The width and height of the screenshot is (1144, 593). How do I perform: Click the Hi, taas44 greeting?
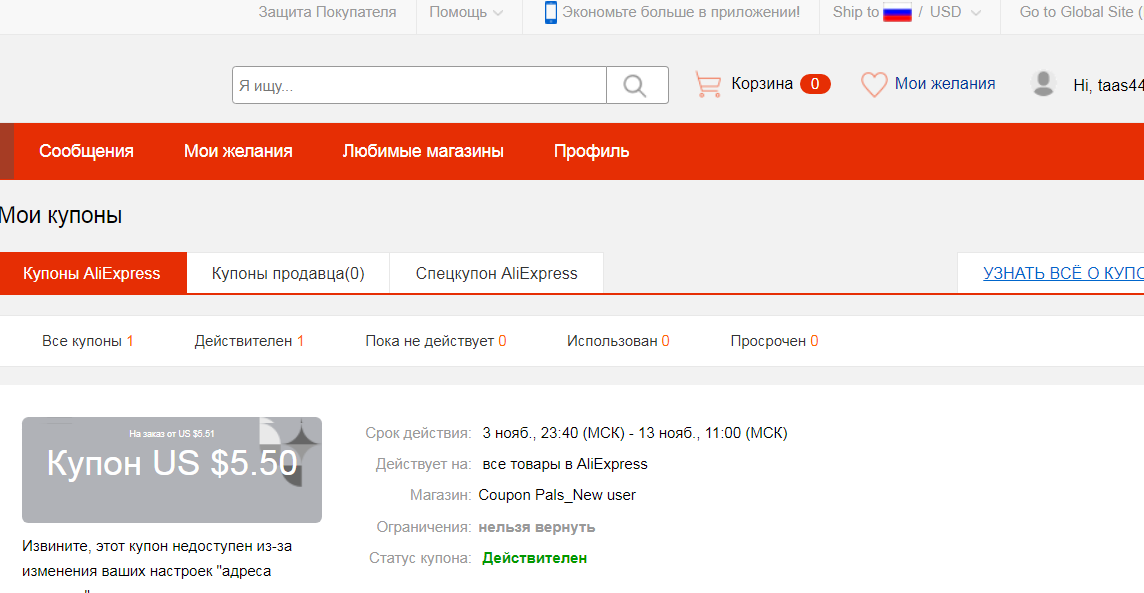coord(1108,85)
